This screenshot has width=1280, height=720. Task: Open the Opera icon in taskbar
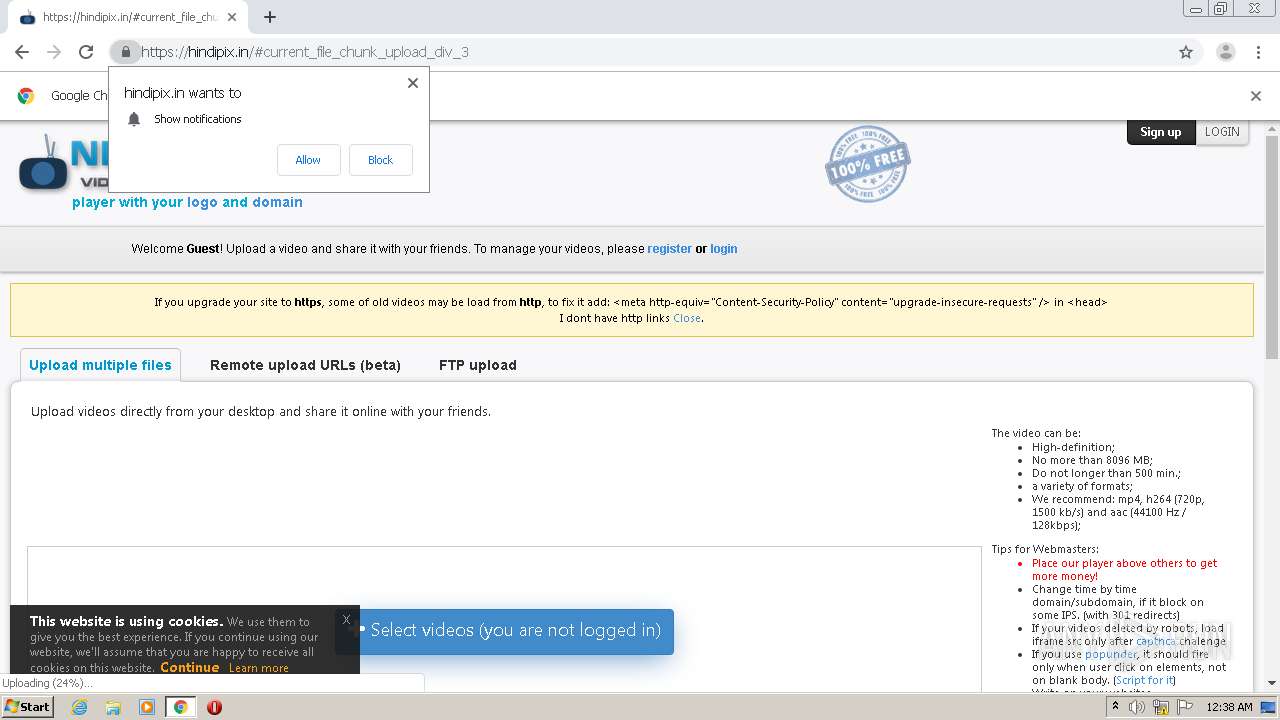coord(214,707)
